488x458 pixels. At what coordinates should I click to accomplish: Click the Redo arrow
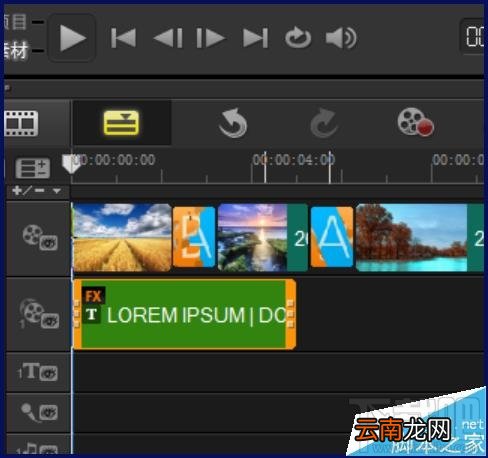[x=324, y=123]
